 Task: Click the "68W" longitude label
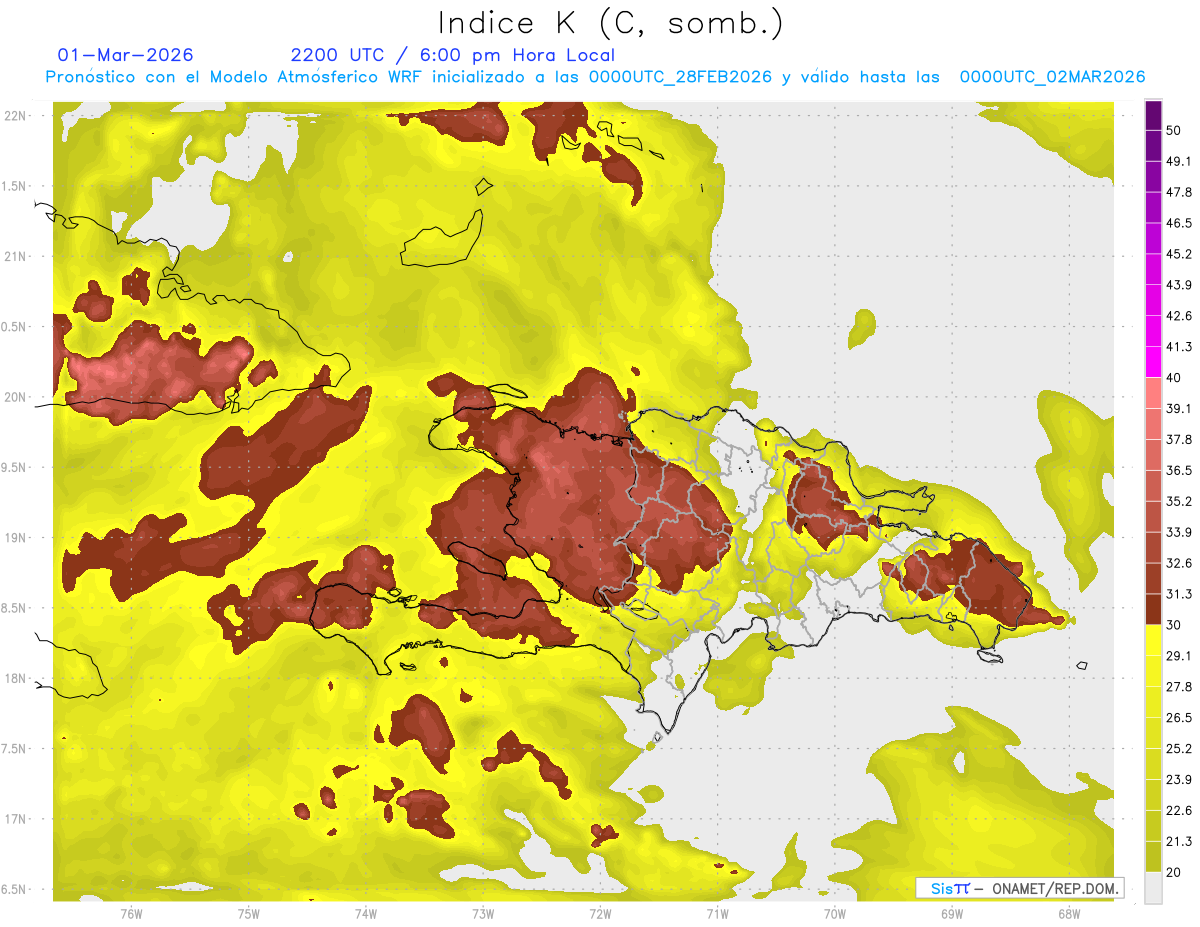[1069, 914]
